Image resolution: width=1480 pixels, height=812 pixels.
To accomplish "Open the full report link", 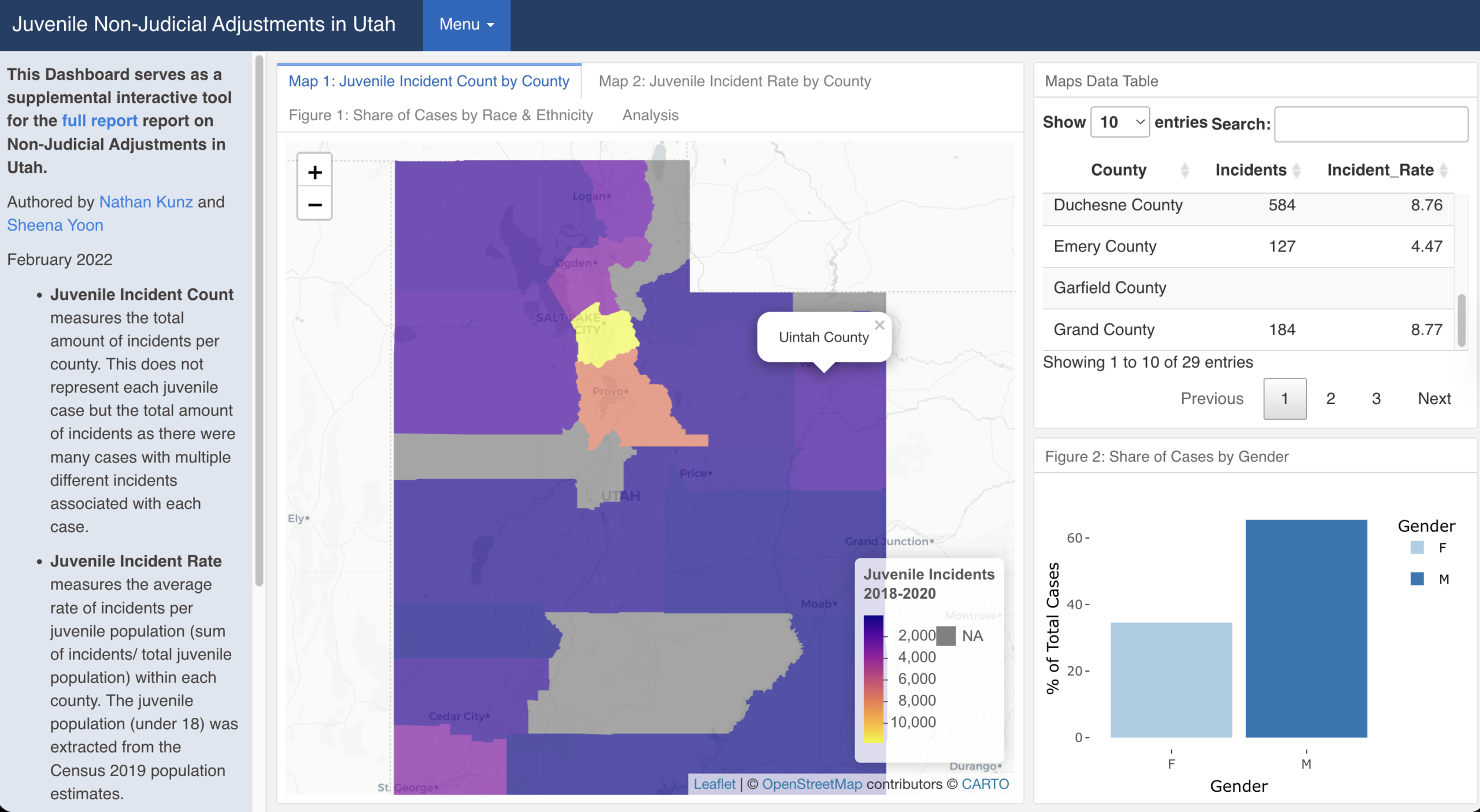I will click(99, 121).
